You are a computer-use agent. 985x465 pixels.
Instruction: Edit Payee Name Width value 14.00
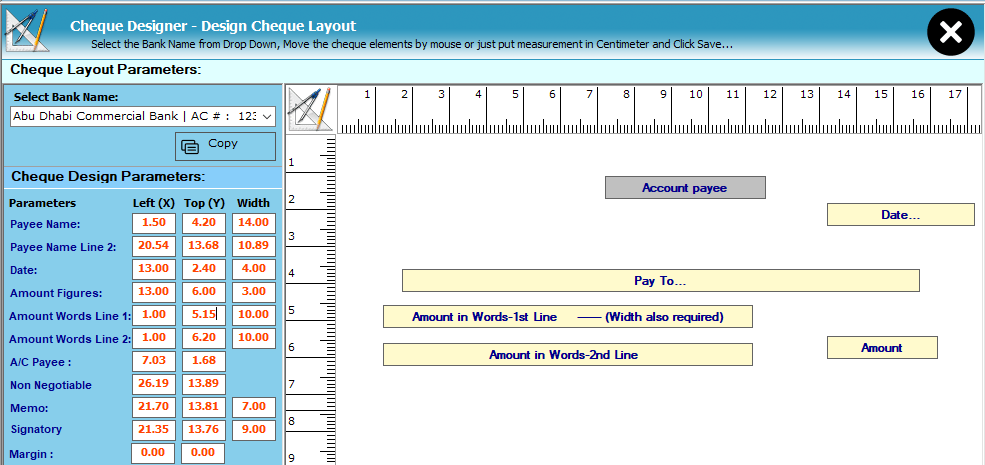(x=254, y=223)
